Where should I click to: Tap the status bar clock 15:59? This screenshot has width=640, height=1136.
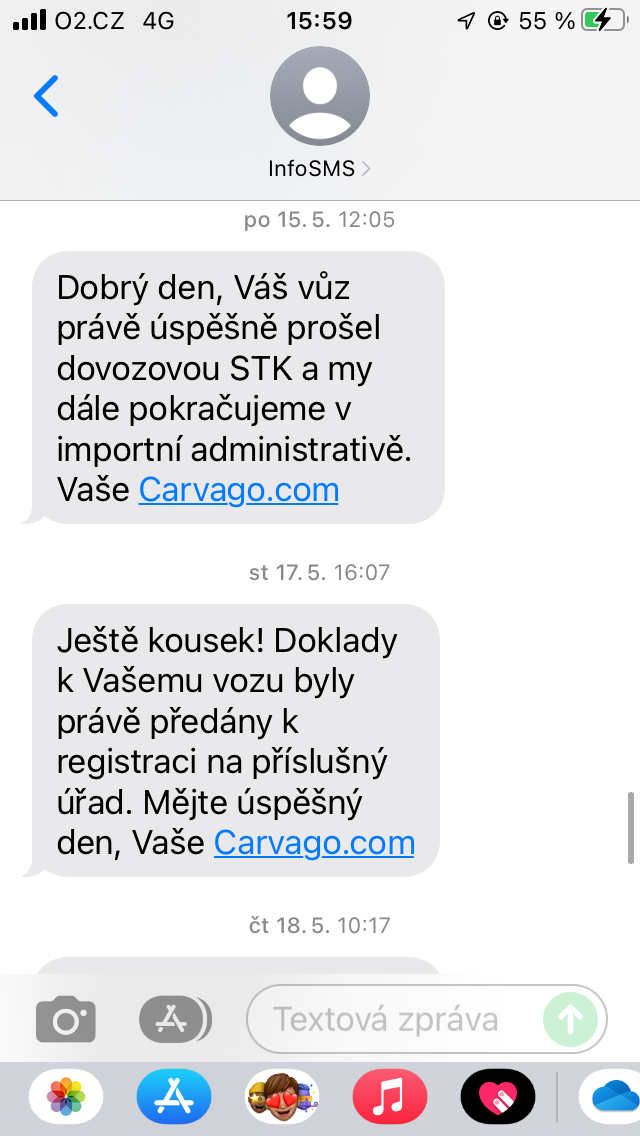pos(320,21)
